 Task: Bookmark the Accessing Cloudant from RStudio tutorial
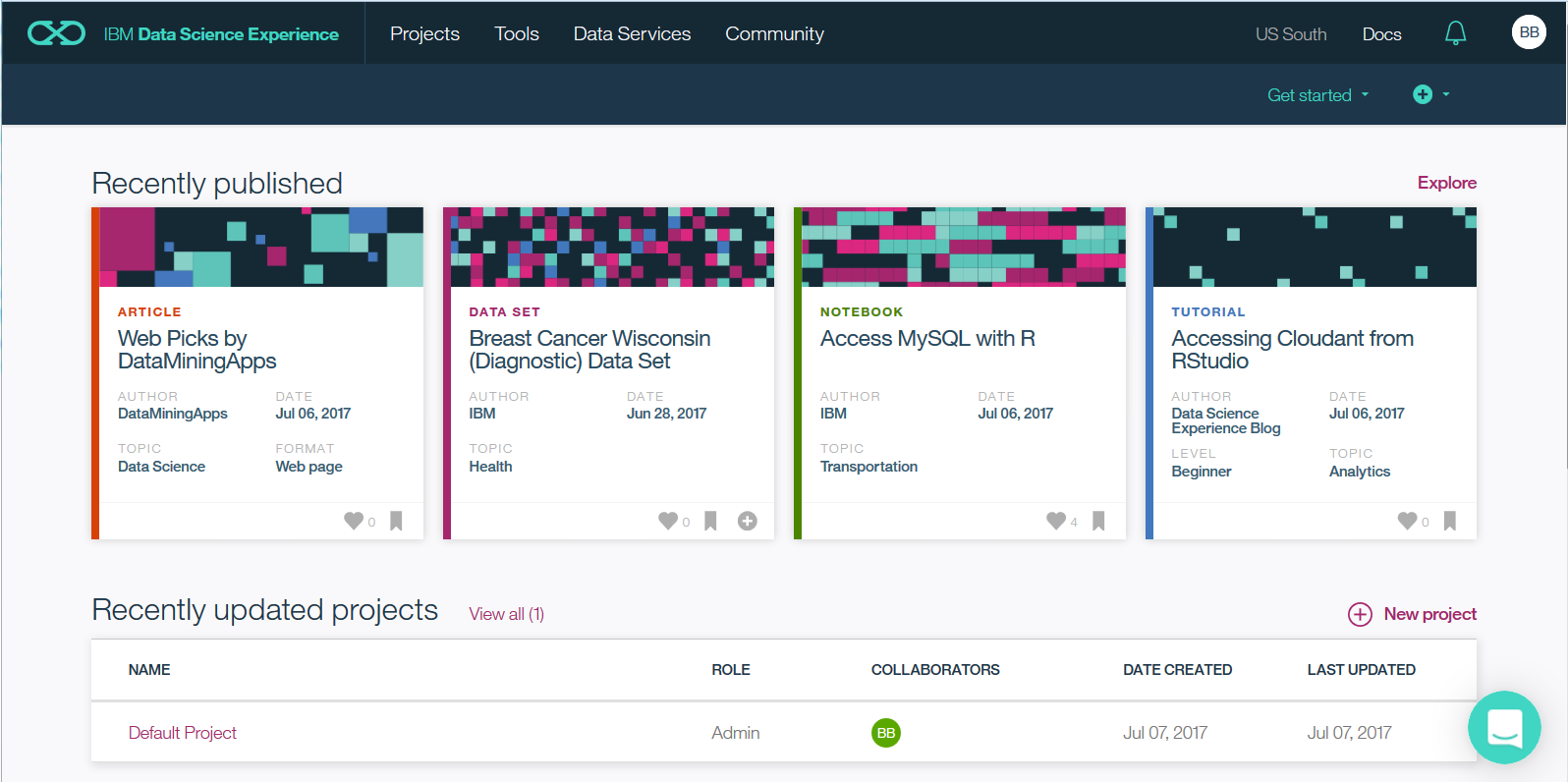click(x=1449, y=521)
